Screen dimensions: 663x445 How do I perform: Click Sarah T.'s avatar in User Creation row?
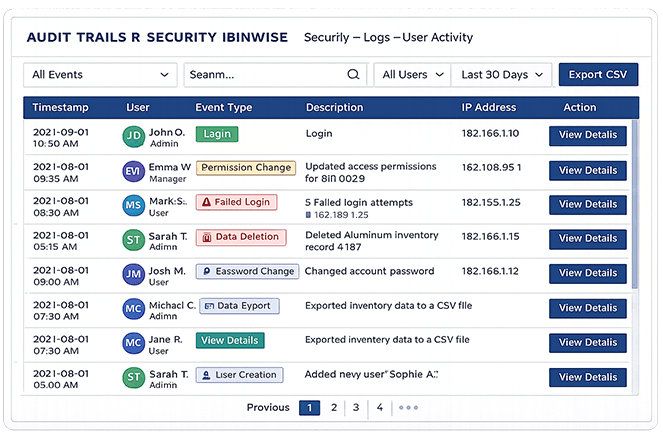point(134,377)
